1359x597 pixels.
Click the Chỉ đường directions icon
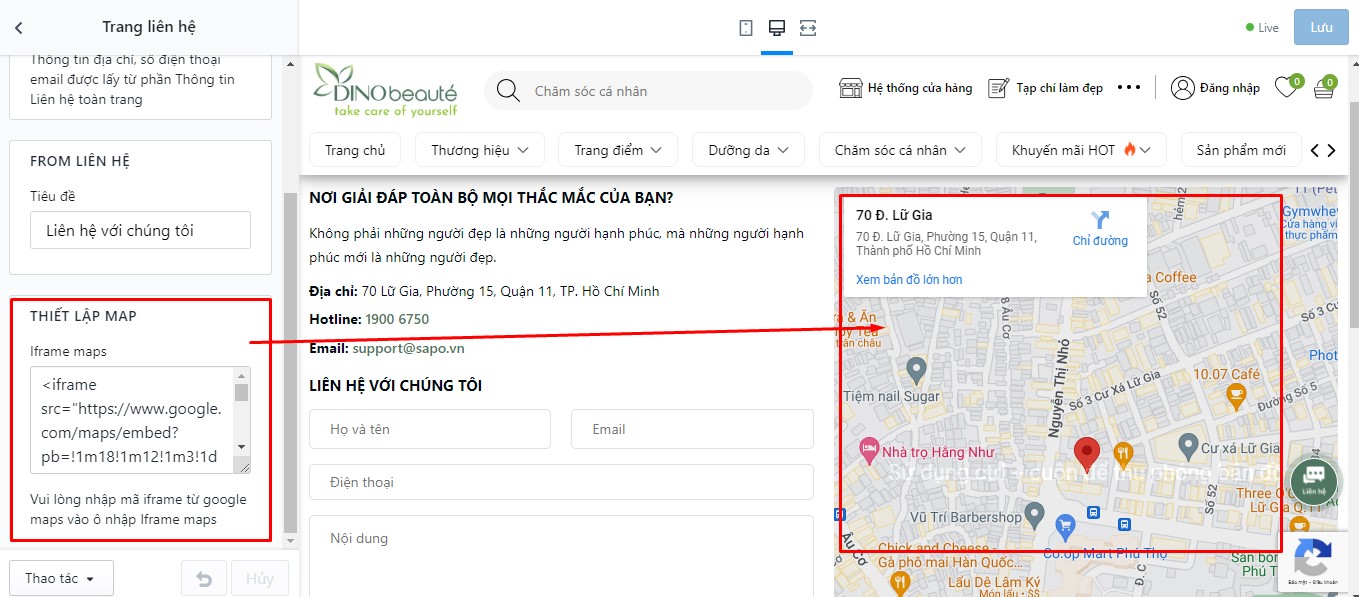tap(1100, 219)
